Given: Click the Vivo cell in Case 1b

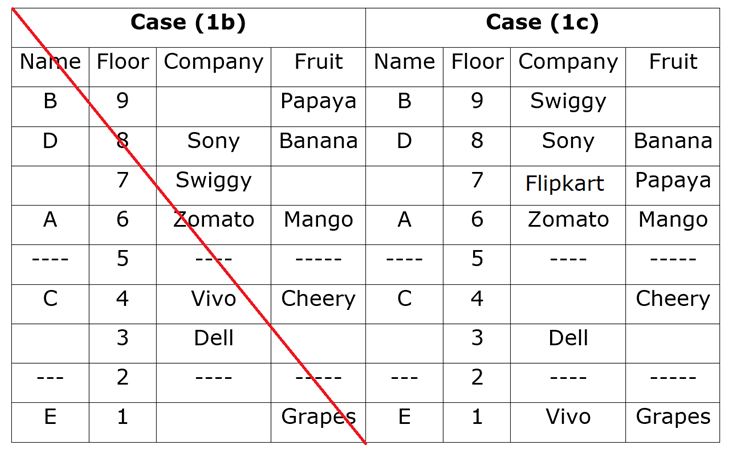Looking at the screenshot, I should (x=213, y=299).
